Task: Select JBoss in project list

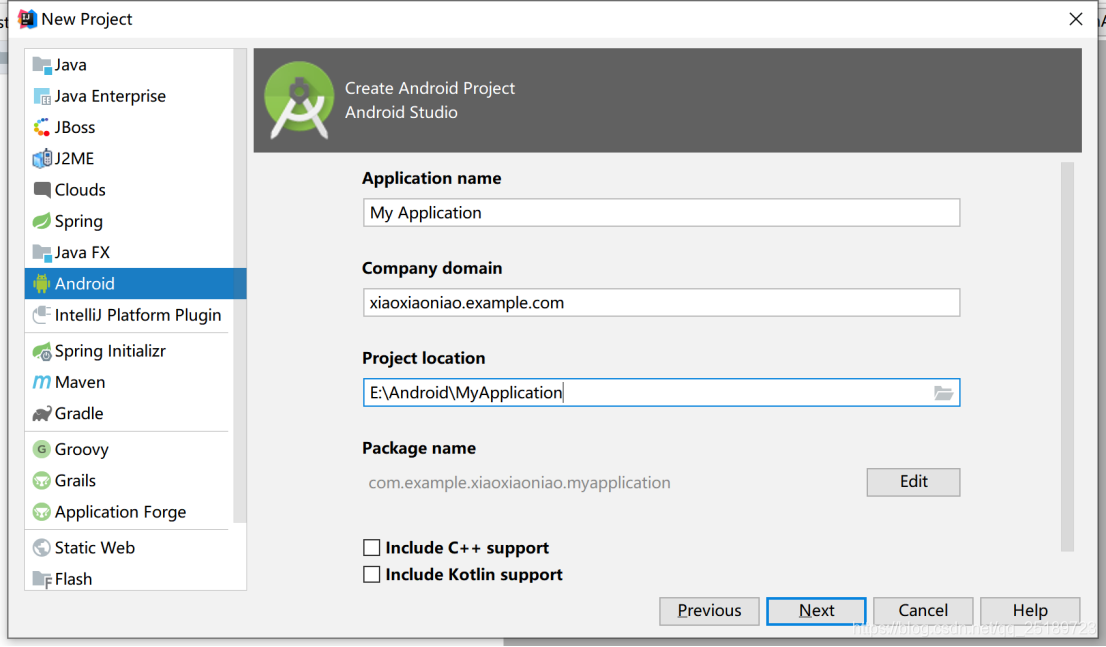Action: pyautogui.click(x=135, y=128)
